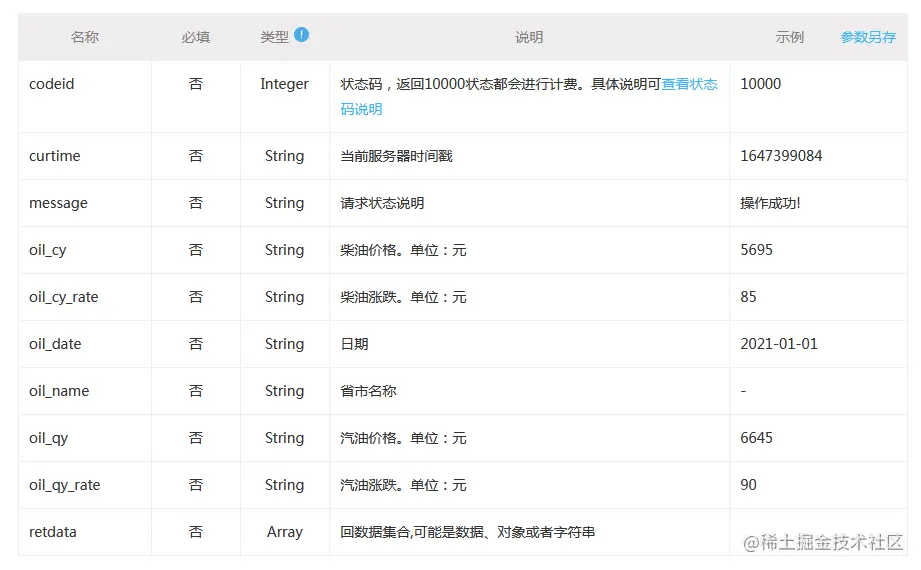Viewport: 921px width, 570px height.
Task: Click the example value 1647399084
Action: [781, 156]
